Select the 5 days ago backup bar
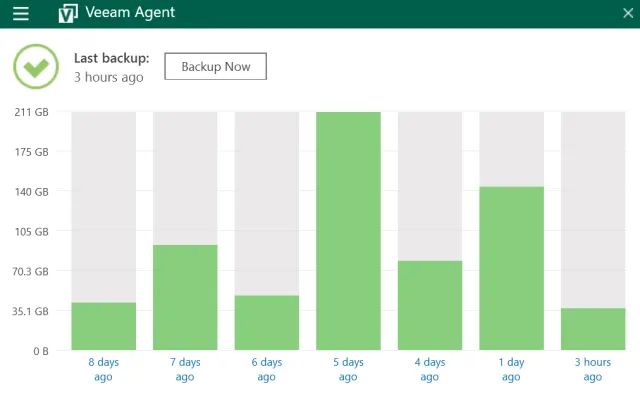This screenshot has width=640, height=412. point(348,230)
